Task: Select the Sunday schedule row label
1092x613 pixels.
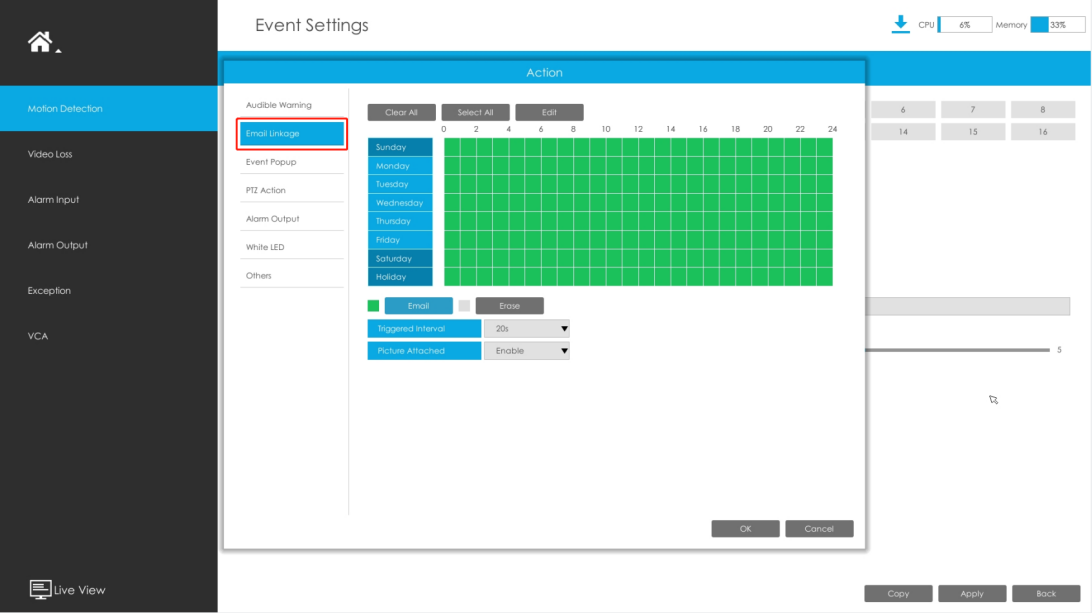Action: point(400,147)
